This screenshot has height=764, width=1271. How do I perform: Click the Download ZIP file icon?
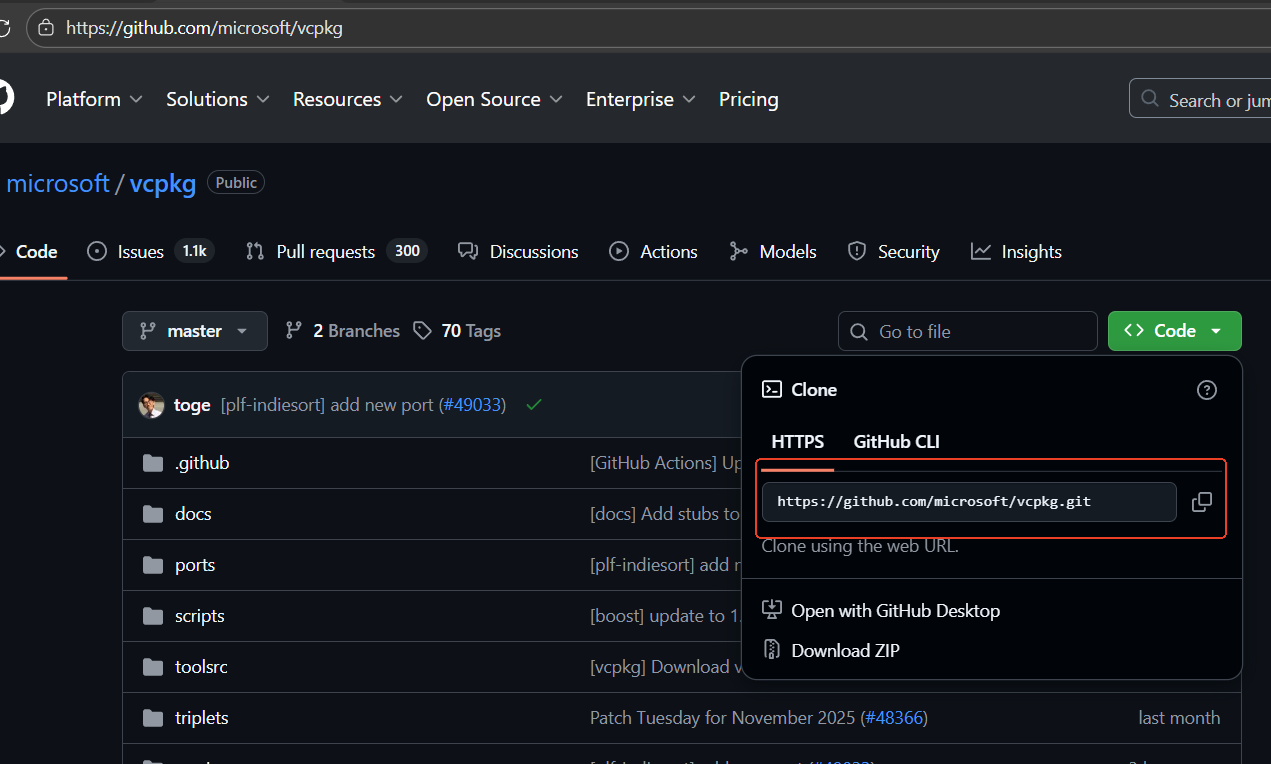771,650
